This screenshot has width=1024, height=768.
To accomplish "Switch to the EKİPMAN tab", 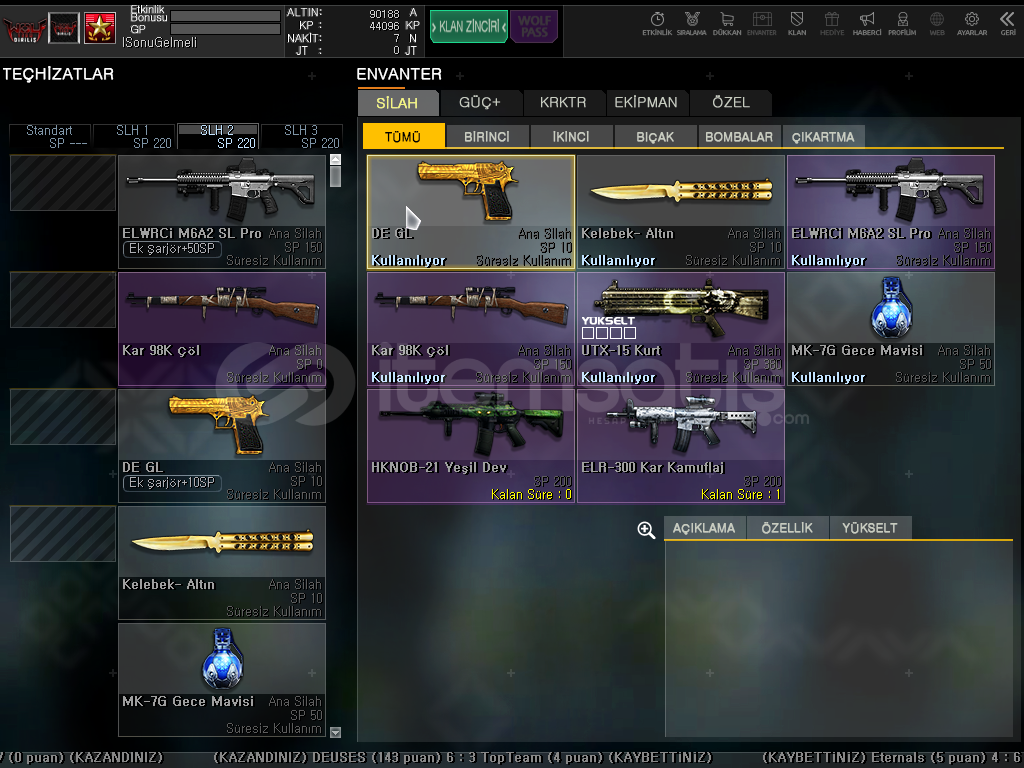I will click(646, 103).
